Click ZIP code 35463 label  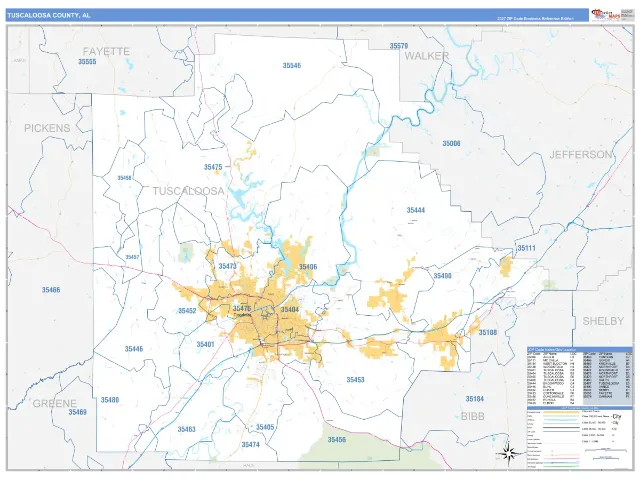click(187, 429)
